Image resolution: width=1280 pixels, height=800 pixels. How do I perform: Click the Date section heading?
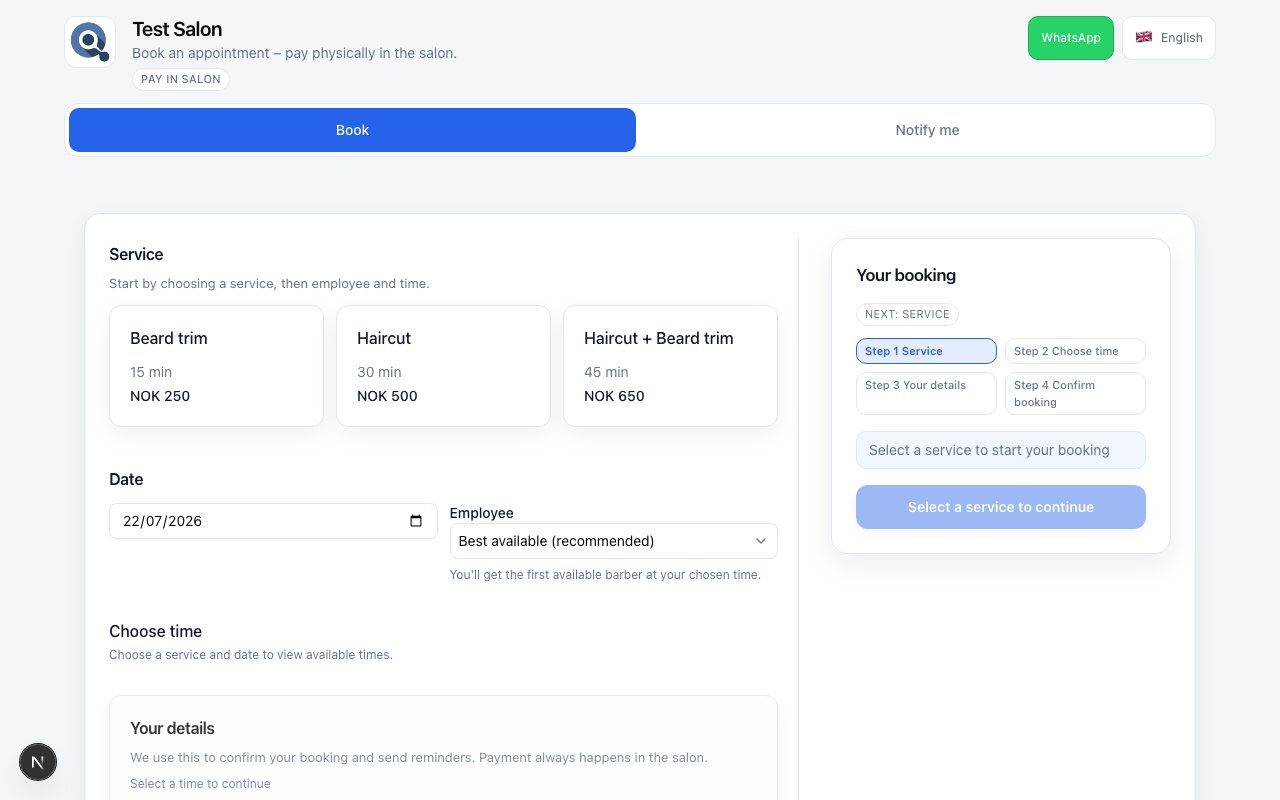click(126, 479)
